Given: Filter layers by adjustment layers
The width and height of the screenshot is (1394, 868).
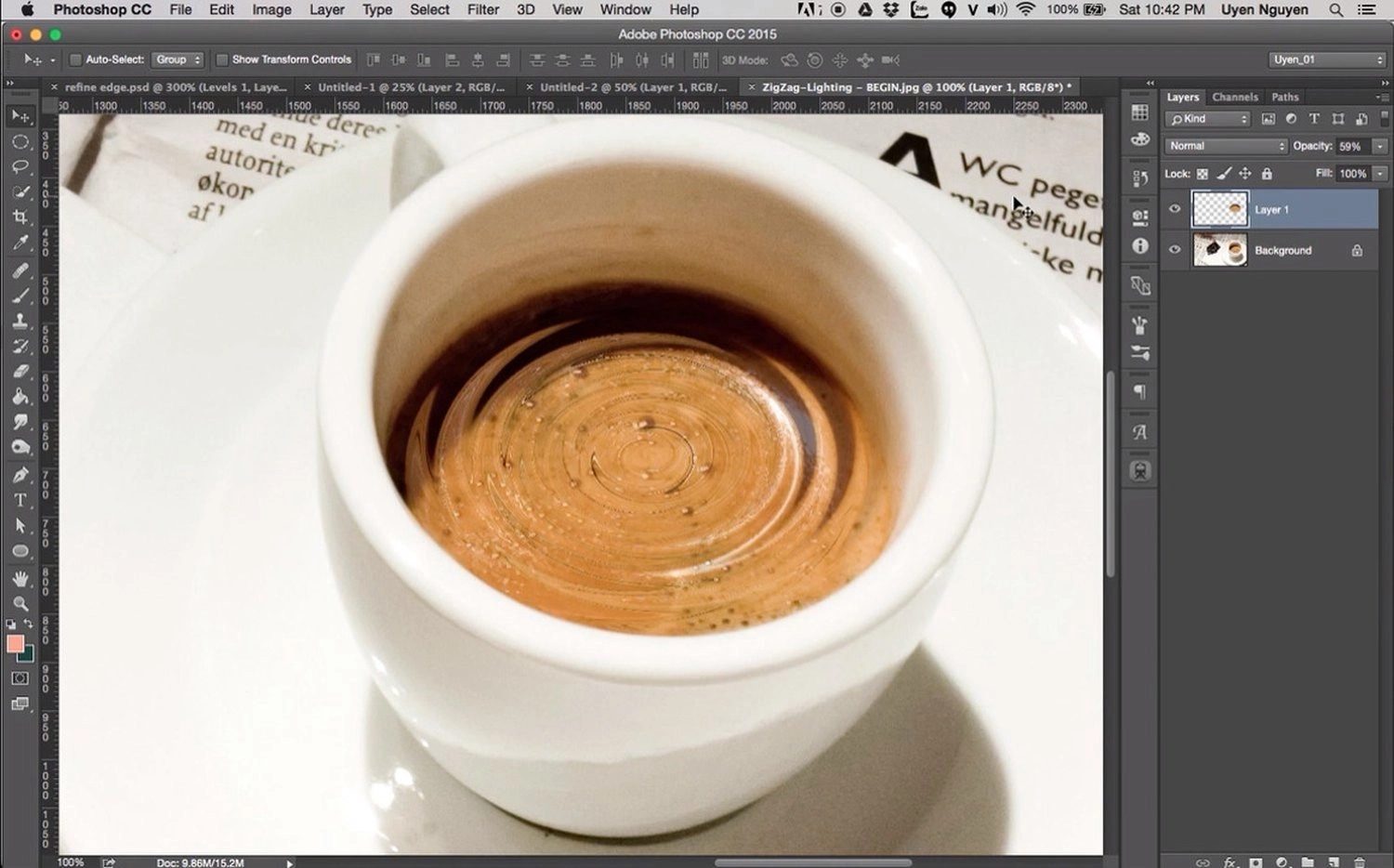Looking at the screenshot, I should (x=1291, y=119).
